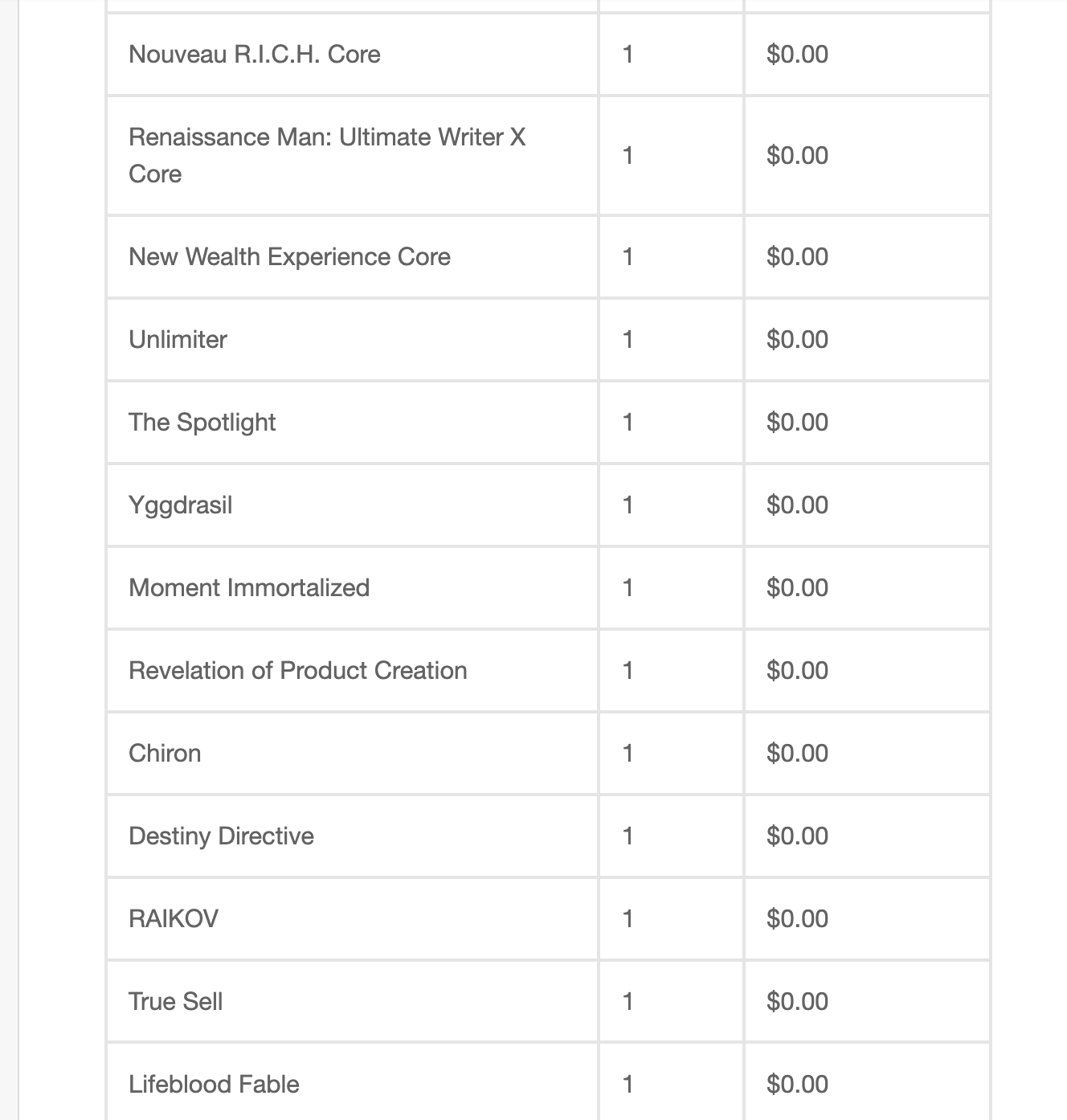This screenshot has height=1120, width=1067.
Task: Click the Destiny Directive item
Action: 221,836
